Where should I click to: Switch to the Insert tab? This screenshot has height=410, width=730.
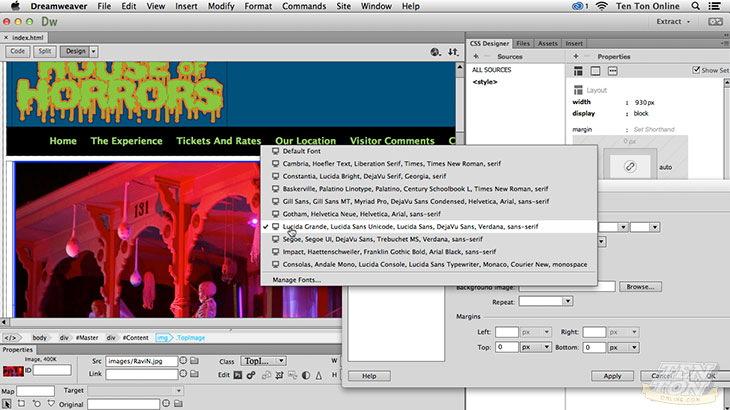click(574, 43)
